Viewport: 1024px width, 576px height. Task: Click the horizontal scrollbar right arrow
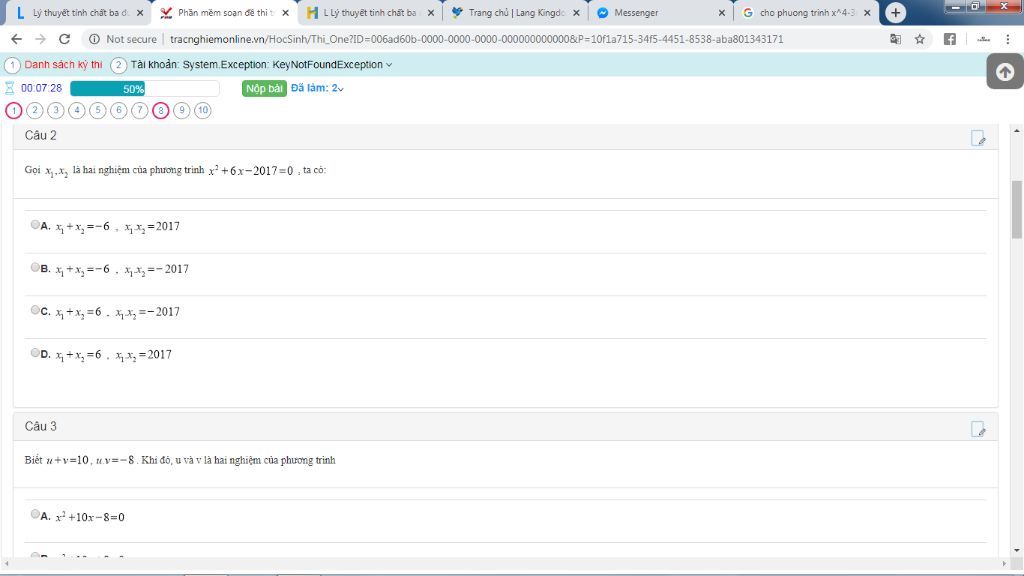[x=1004, y=563]
